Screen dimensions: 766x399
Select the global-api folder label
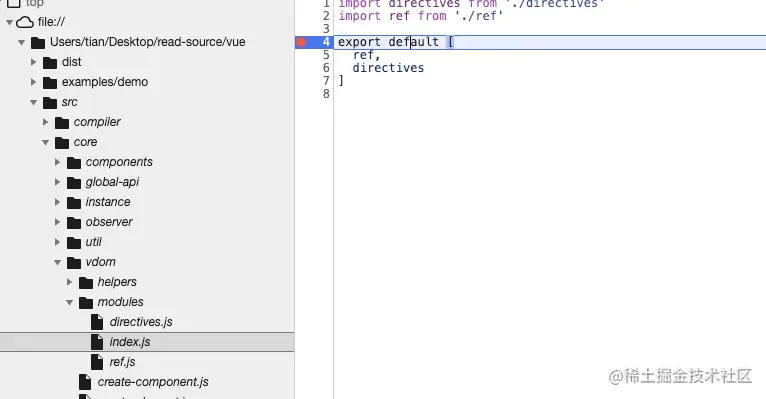112,182
